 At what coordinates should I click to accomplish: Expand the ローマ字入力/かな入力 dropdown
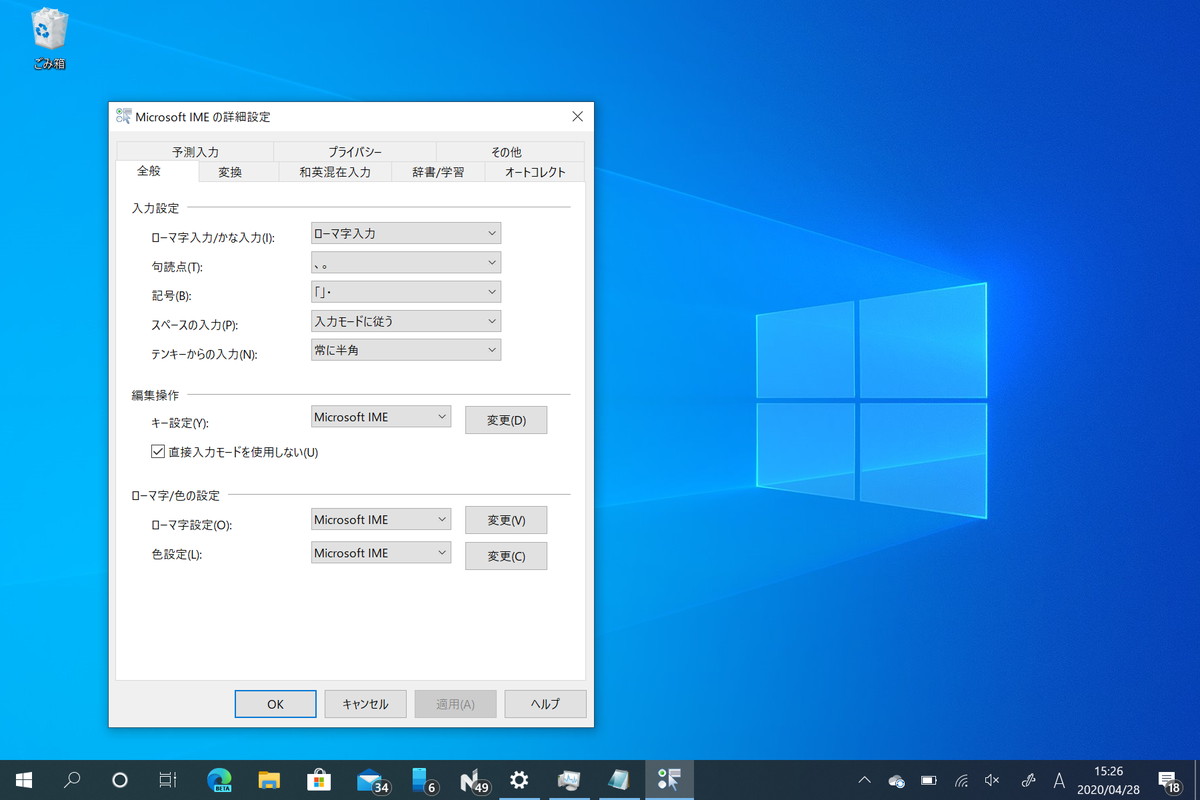pos(406,233)
